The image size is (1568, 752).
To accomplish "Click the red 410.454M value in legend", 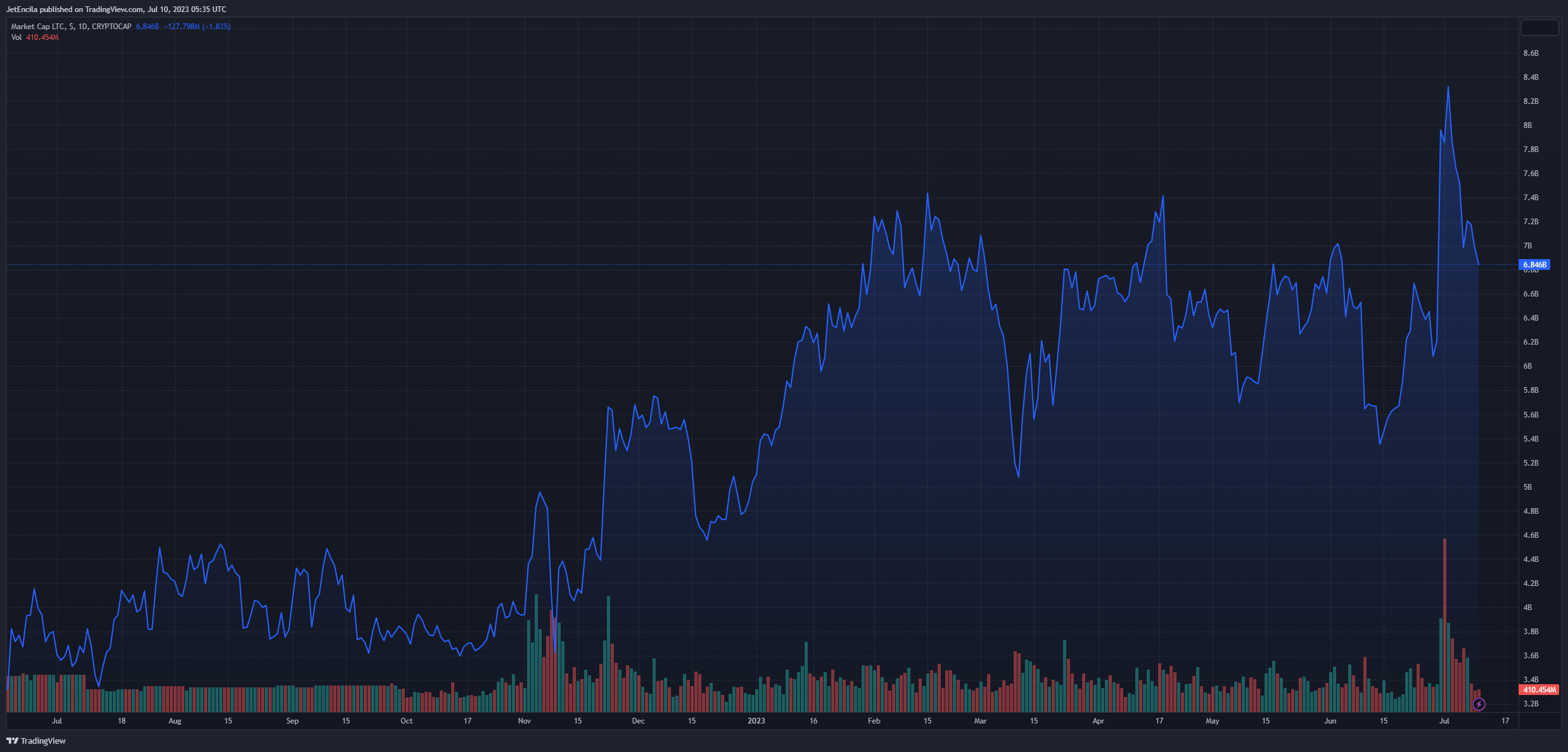I will [42, 37].
